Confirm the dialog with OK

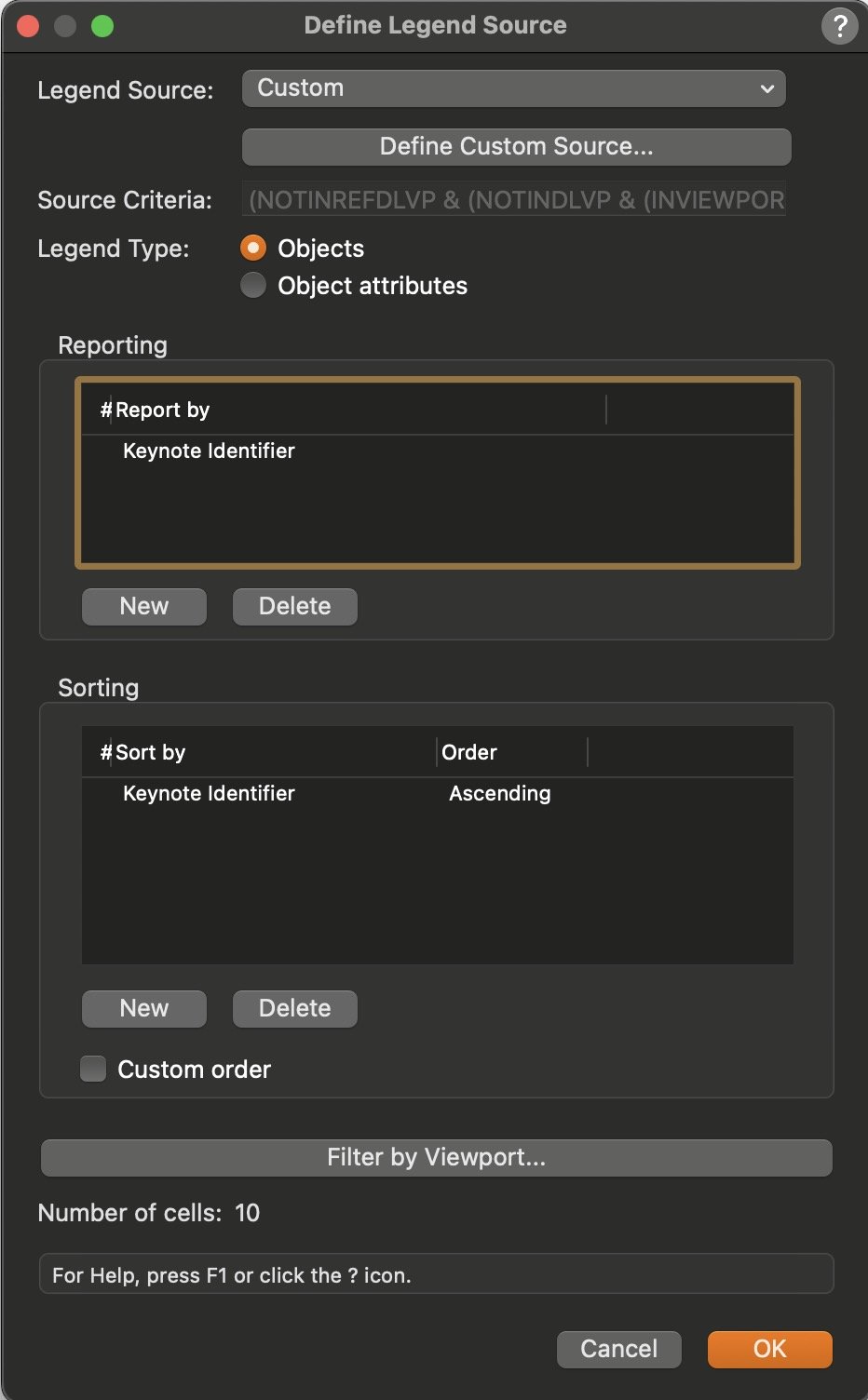(x=769, y=1349)
